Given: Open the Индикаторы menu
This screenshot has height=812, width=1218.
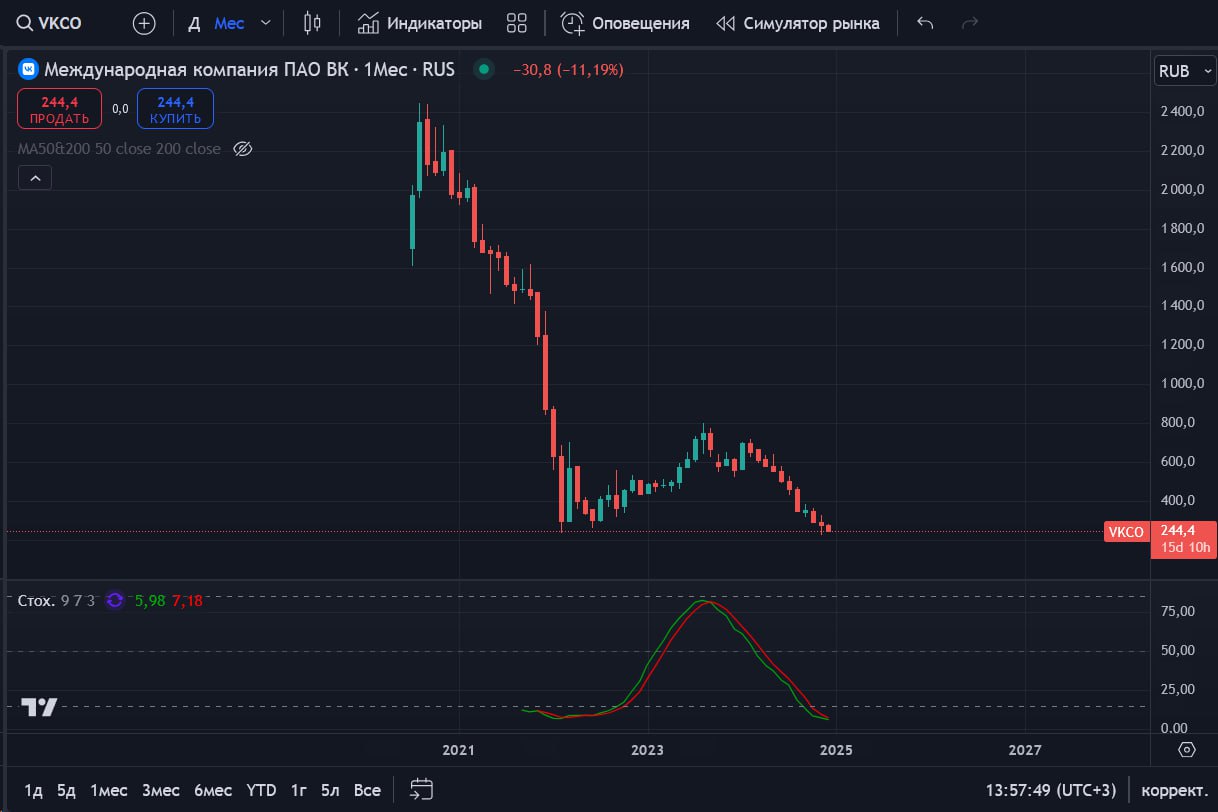Looking at the screenshot, I should (420, 23).
